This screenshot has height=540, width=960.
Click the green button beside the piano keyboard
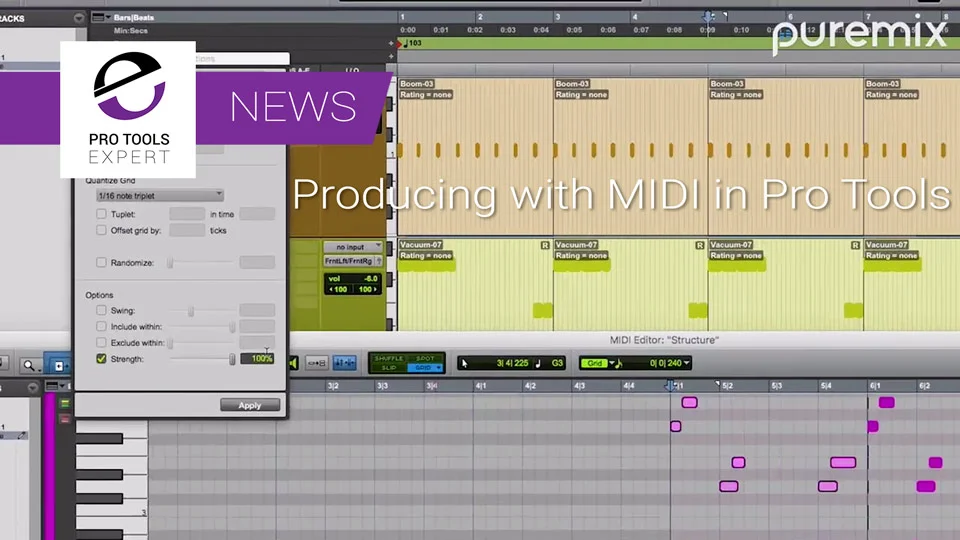tap(64, 403)
